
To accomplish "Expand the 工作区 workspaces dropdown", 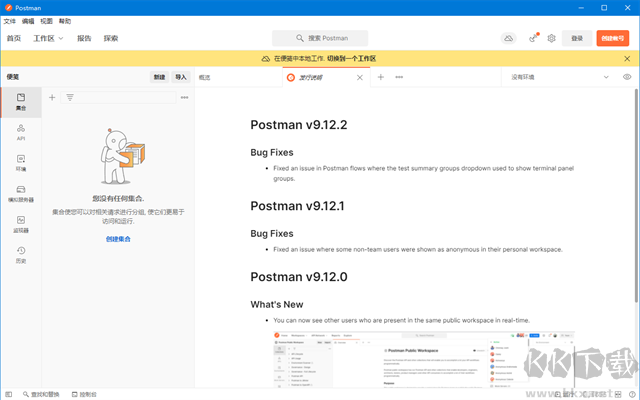I will tap(48, 38).
